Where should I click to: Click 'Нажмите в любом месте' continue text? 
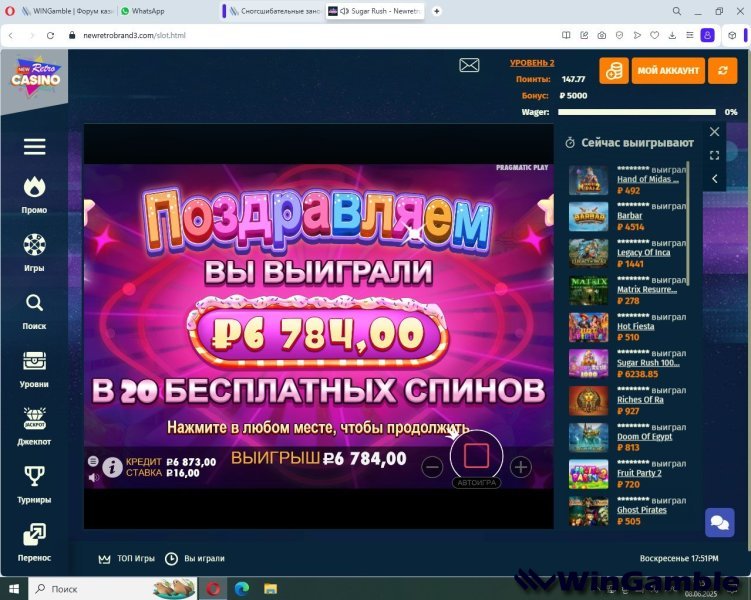(x=318, y=428)
